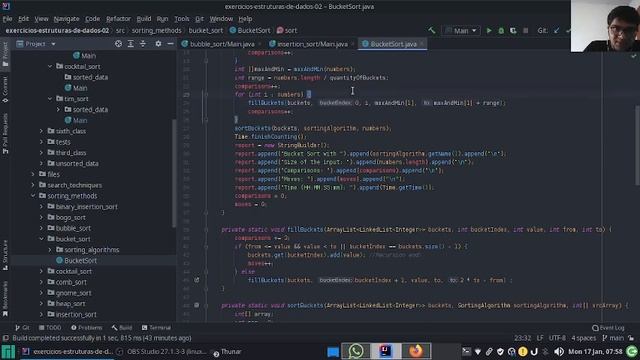
Task: Select the unsorted_data folder in the tree
Action: 77,163
